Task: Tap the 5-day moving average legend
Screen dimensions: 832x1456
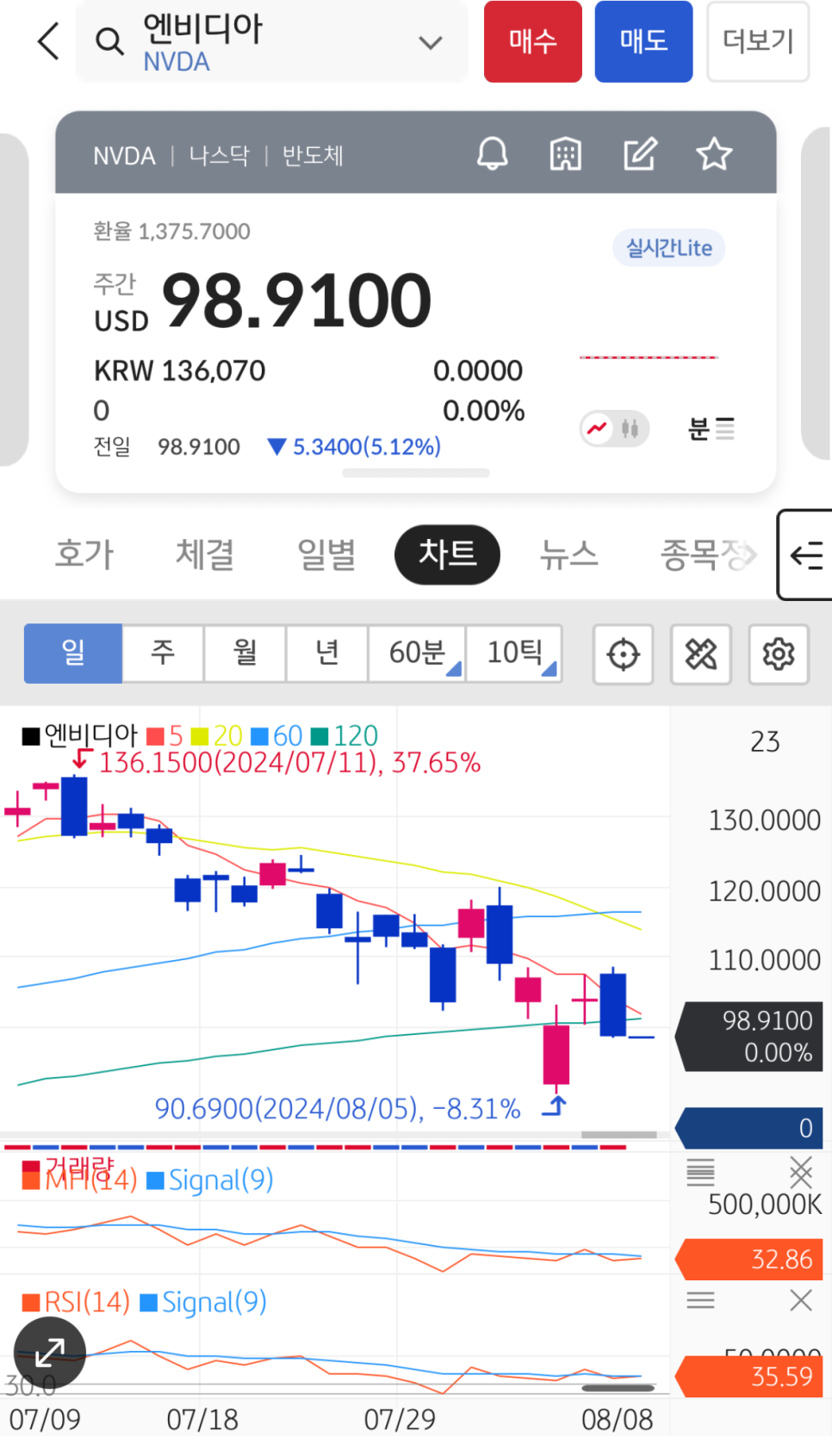Action: tap(165, 735)
